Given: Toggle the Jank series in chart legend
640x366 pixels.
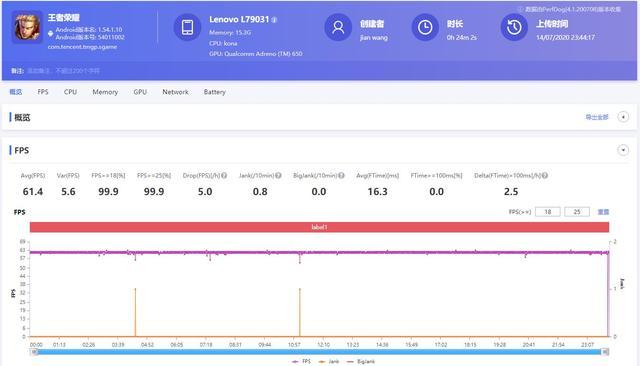Looking at the screenshot, I should point(329,362).
